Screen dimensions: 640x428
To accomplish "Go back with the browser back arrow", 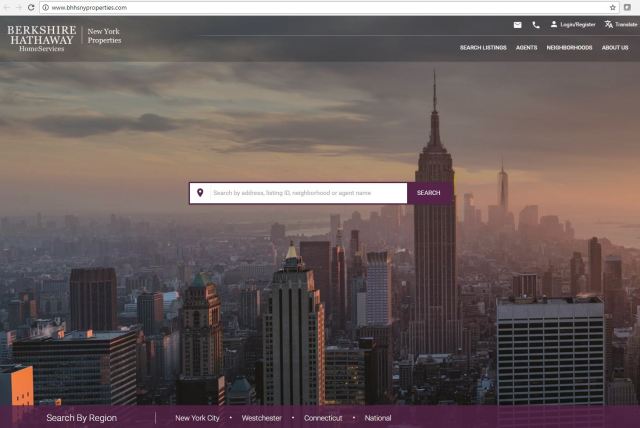I will [6, 7].
